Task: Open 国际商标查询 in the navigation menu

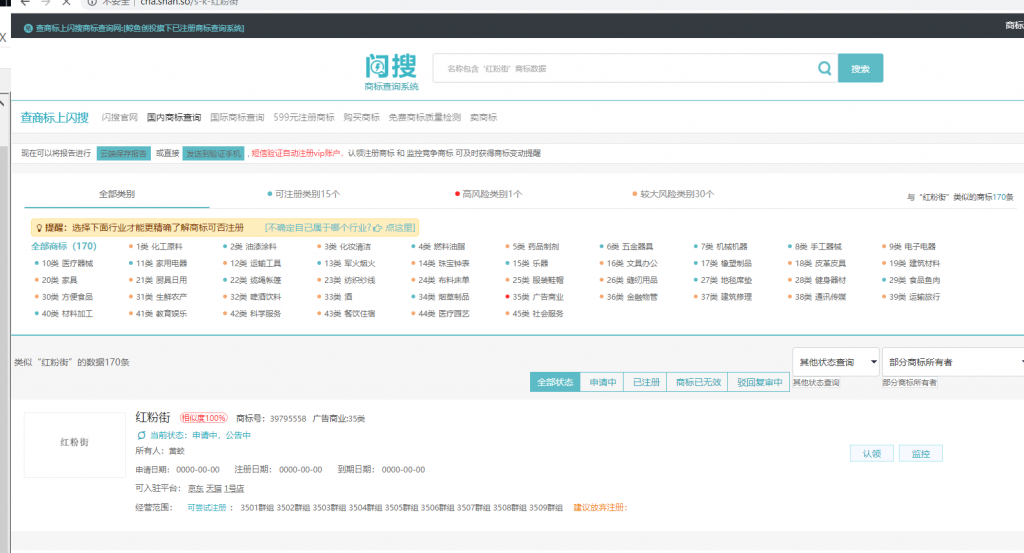Action: click(237, 118)
